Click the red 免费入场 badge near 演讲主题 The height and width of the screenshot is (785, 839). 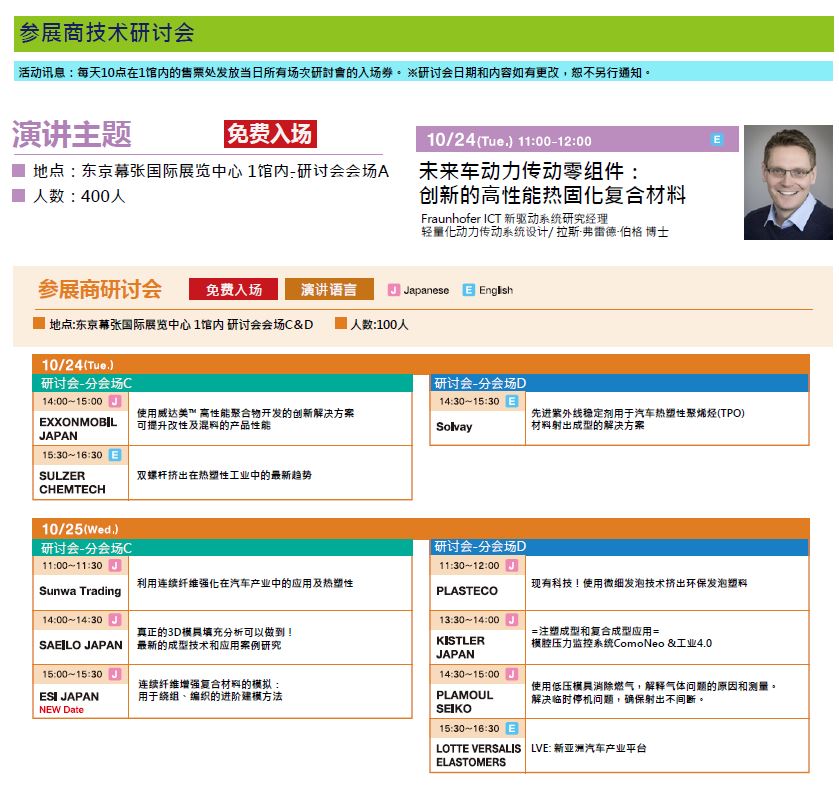[270, 134]
